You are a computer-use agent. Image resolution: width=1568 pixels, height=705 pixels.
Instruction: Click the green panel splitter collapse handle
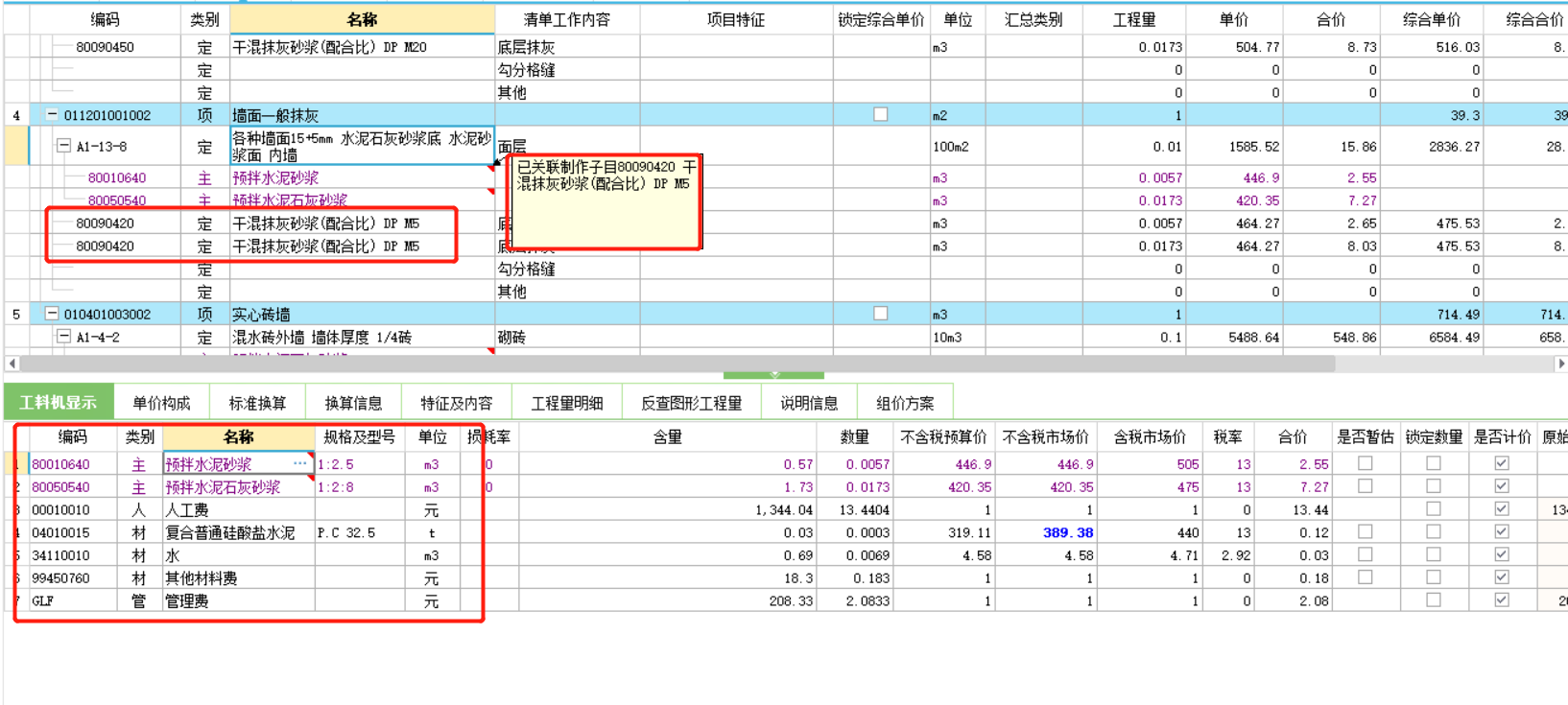point(773,375)
